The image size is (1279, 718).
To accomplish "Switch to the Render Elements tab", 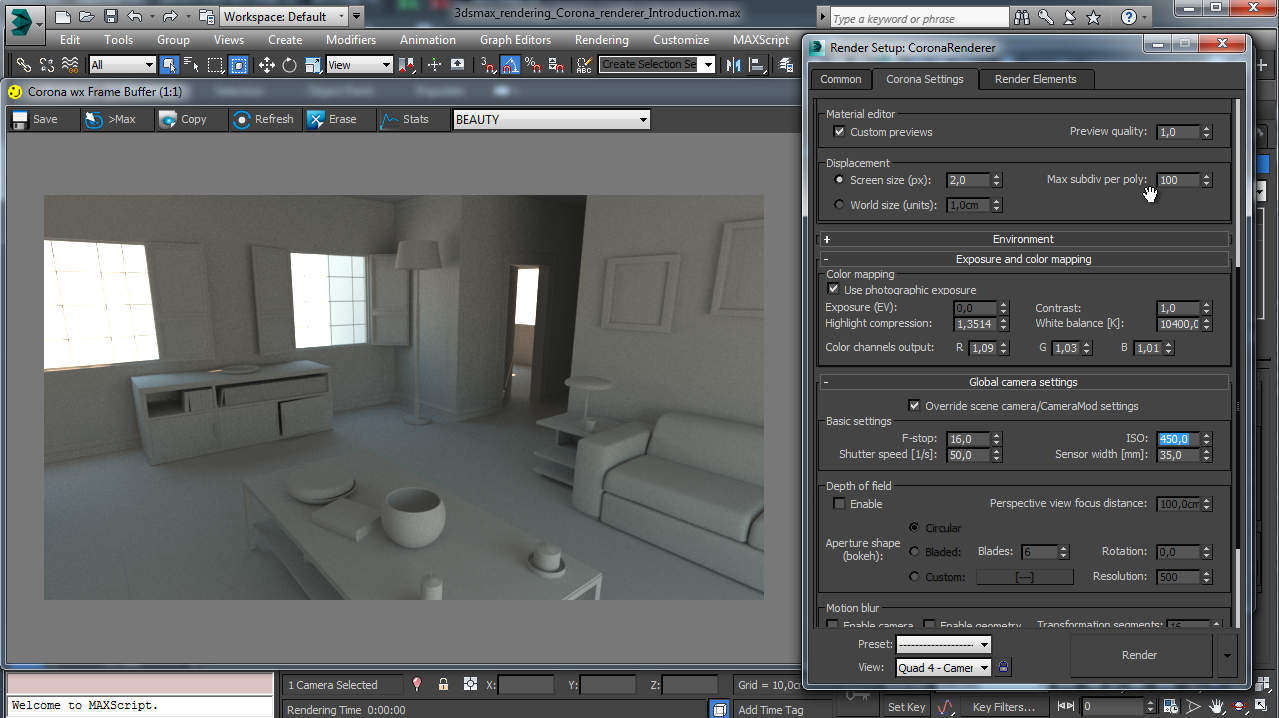I will click(x=1035, y=79).
